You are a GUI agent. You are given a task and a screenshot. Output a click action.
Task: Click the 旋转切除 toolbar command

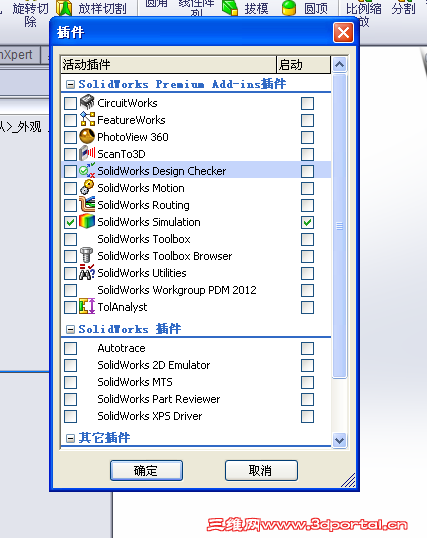[30, 14]
